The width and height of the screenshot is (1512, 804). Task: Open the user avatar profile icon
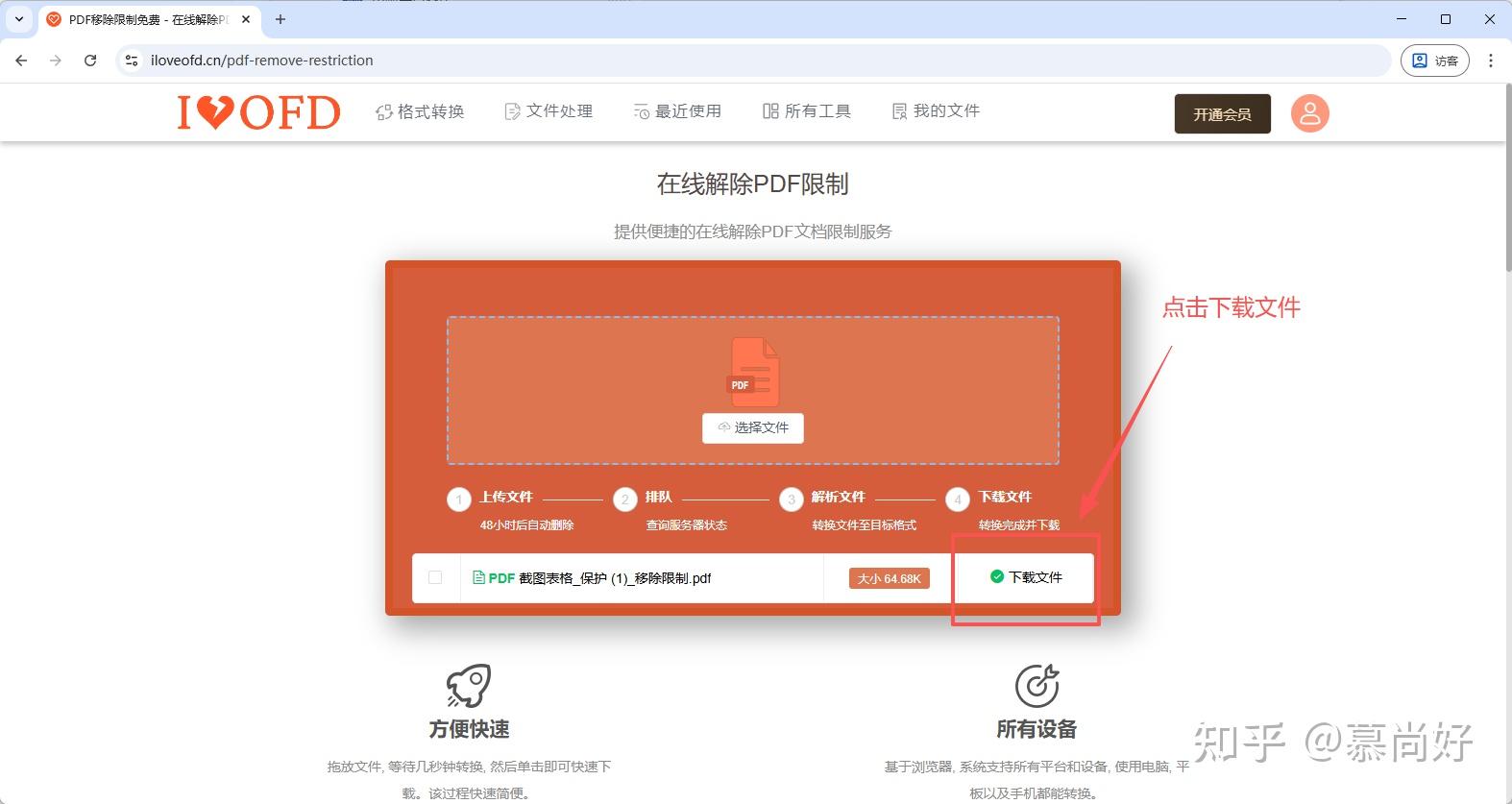pos(1309,113)
